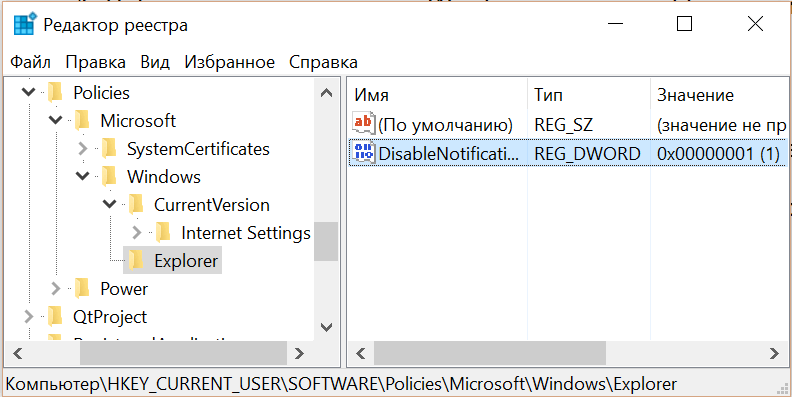Expand the QtProject tree node
792x397 pixels.
29,317
